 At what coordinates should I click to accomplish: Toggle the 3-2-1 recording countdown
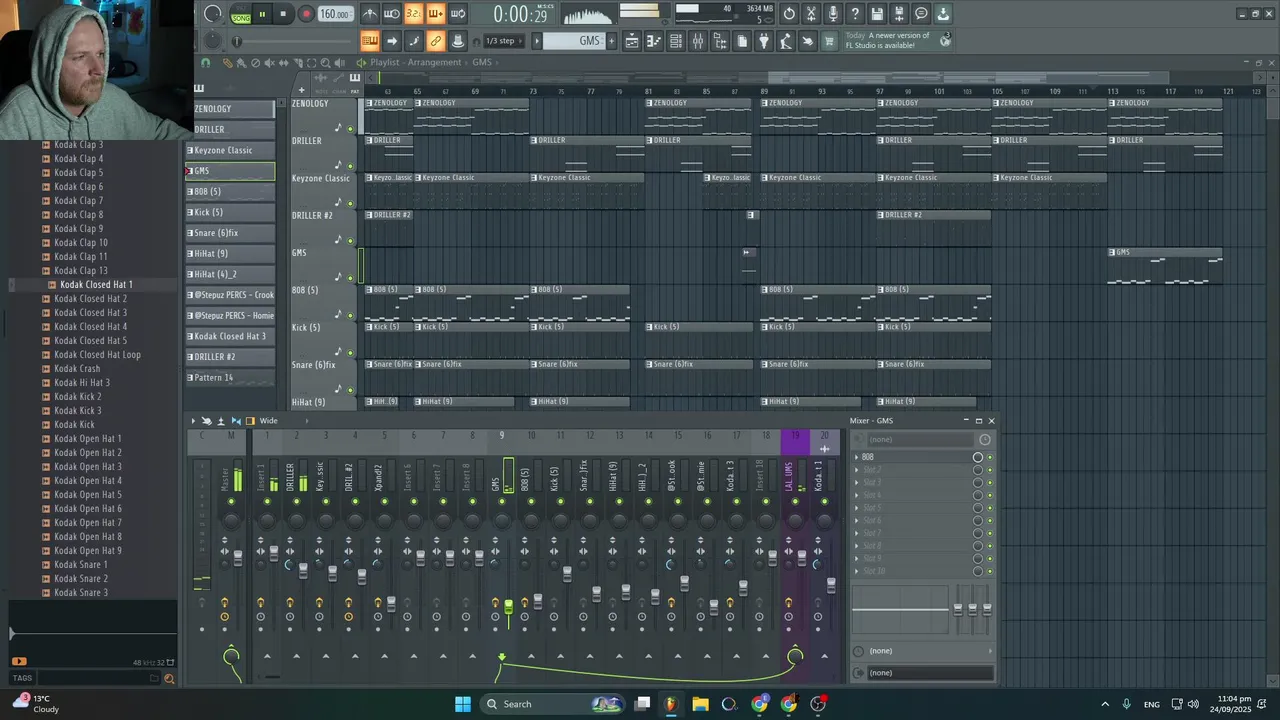point(414,14)
